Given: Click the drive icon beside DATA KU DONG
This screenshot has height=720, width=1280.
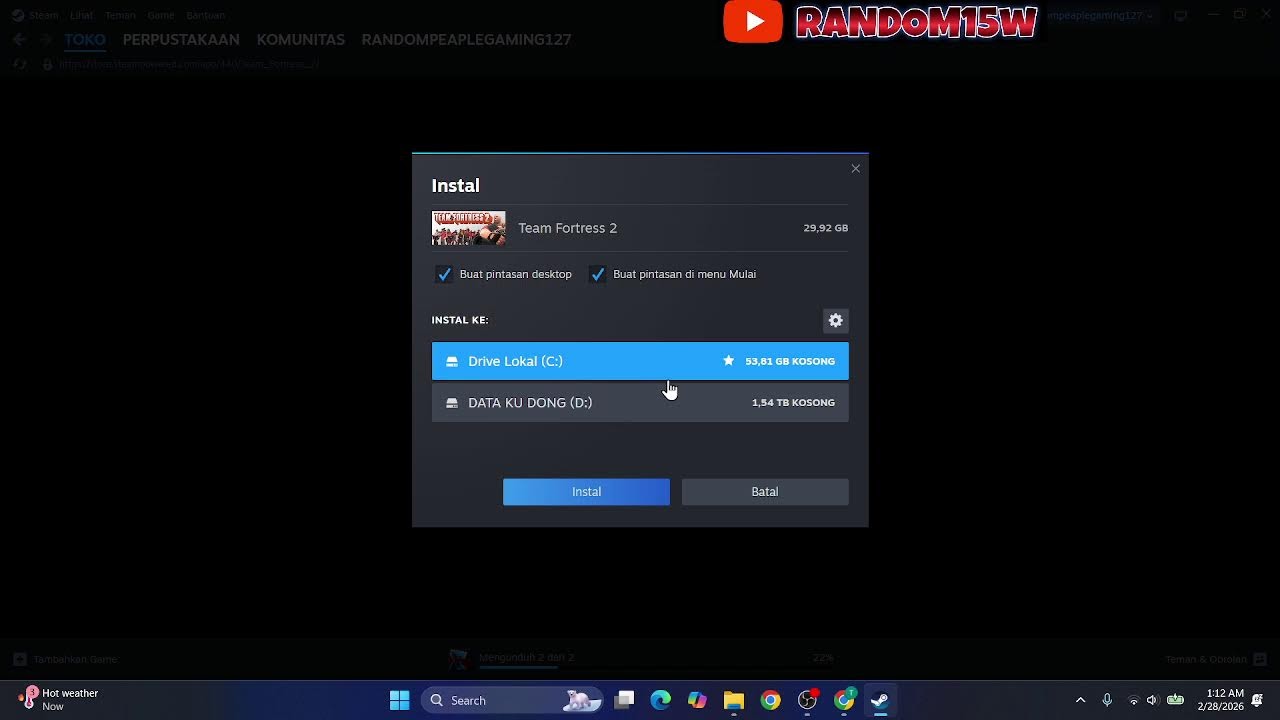Looking at the screenshot, I should tap(452, 403).
